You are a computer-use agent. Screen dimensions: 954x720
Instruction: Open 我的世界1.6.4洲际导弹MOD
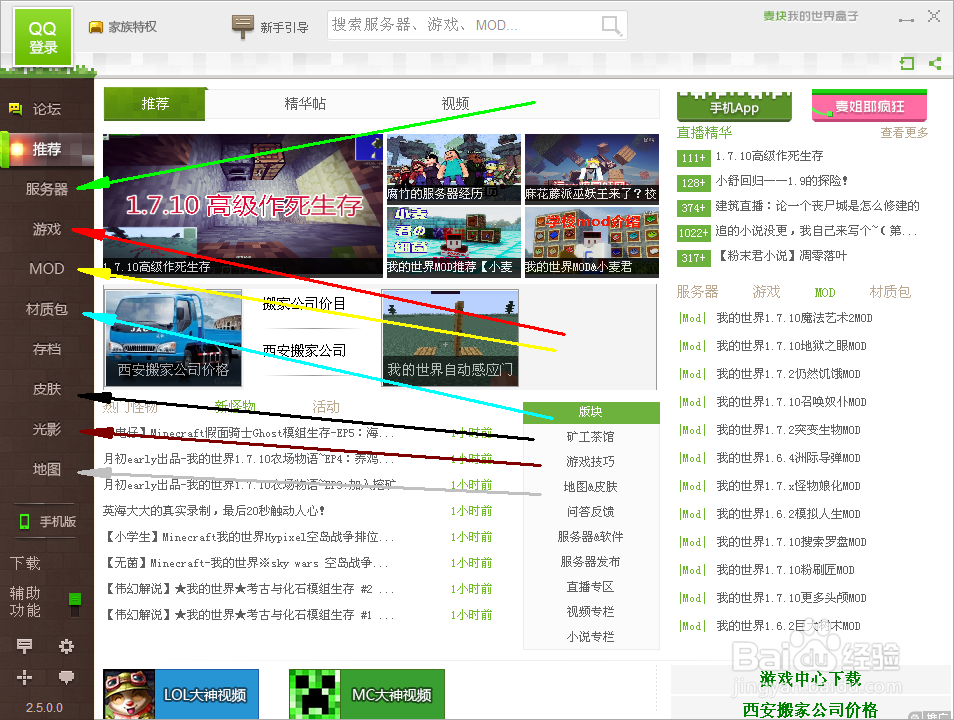[788, 458]
